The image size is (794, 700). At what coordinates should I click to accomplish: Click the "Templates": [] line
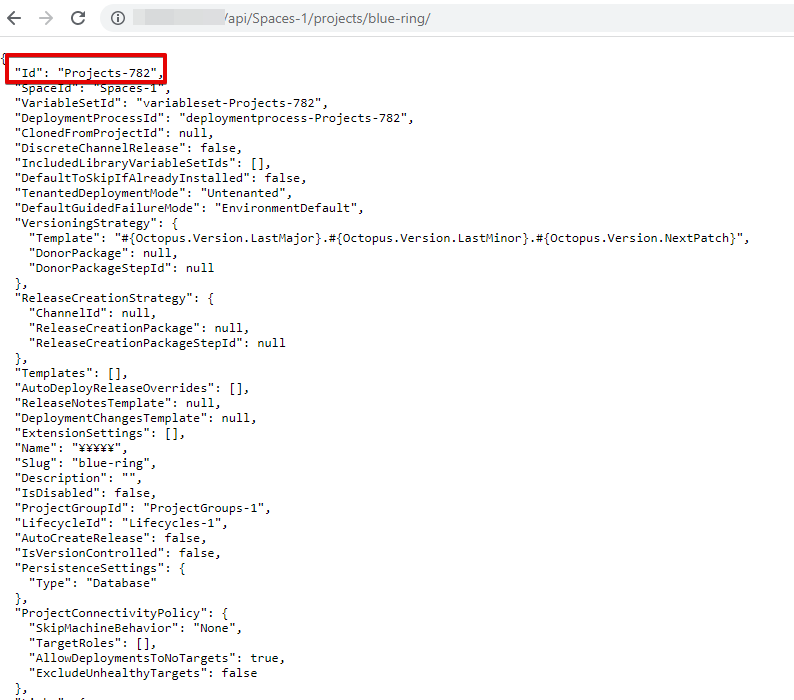tap(71, 373)
